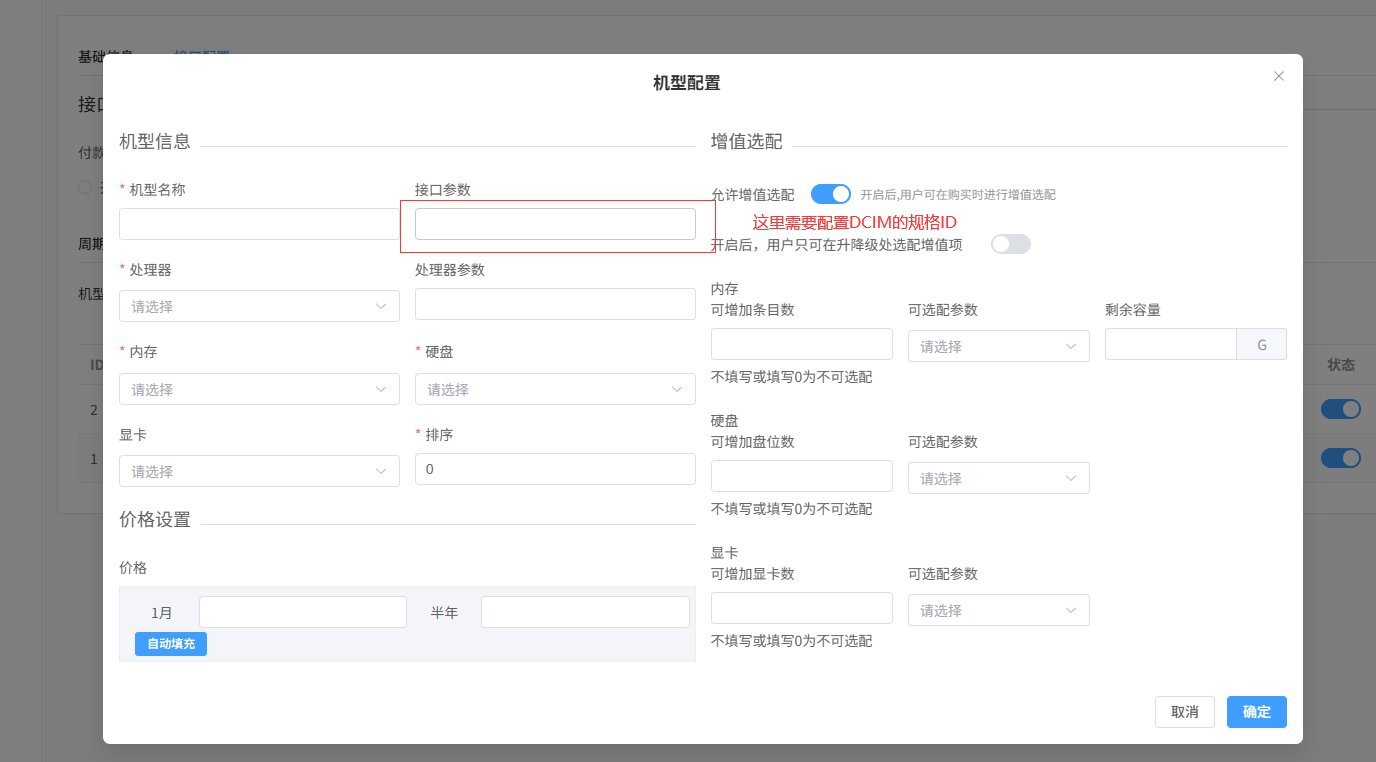This screenshot has width=1376, height=762.
Task: Focus the 可增加盘位数 input field
Action: 802,476
